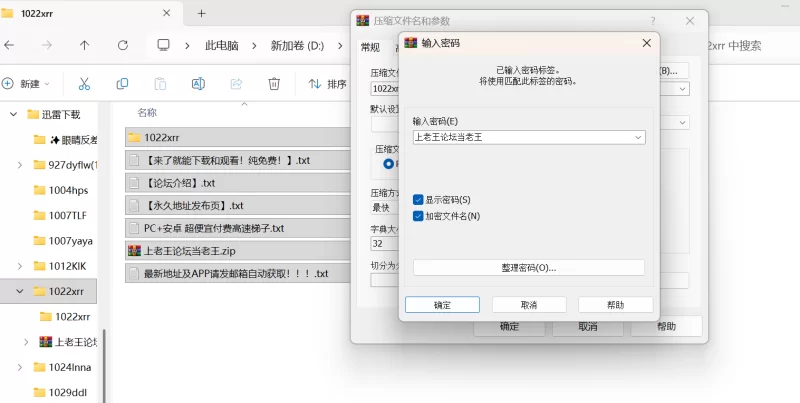The width and height of the screenshot is (800, 403).
Task: Toggle the 加密文件名(N) checkbox
Action: (x=418, y=216)
